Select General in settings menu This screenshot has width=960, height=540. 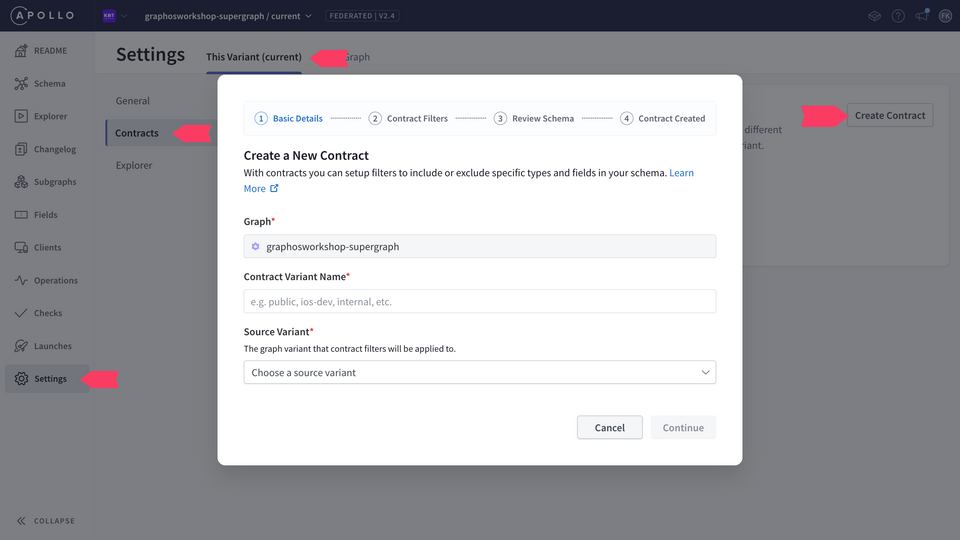click(132, 100)
